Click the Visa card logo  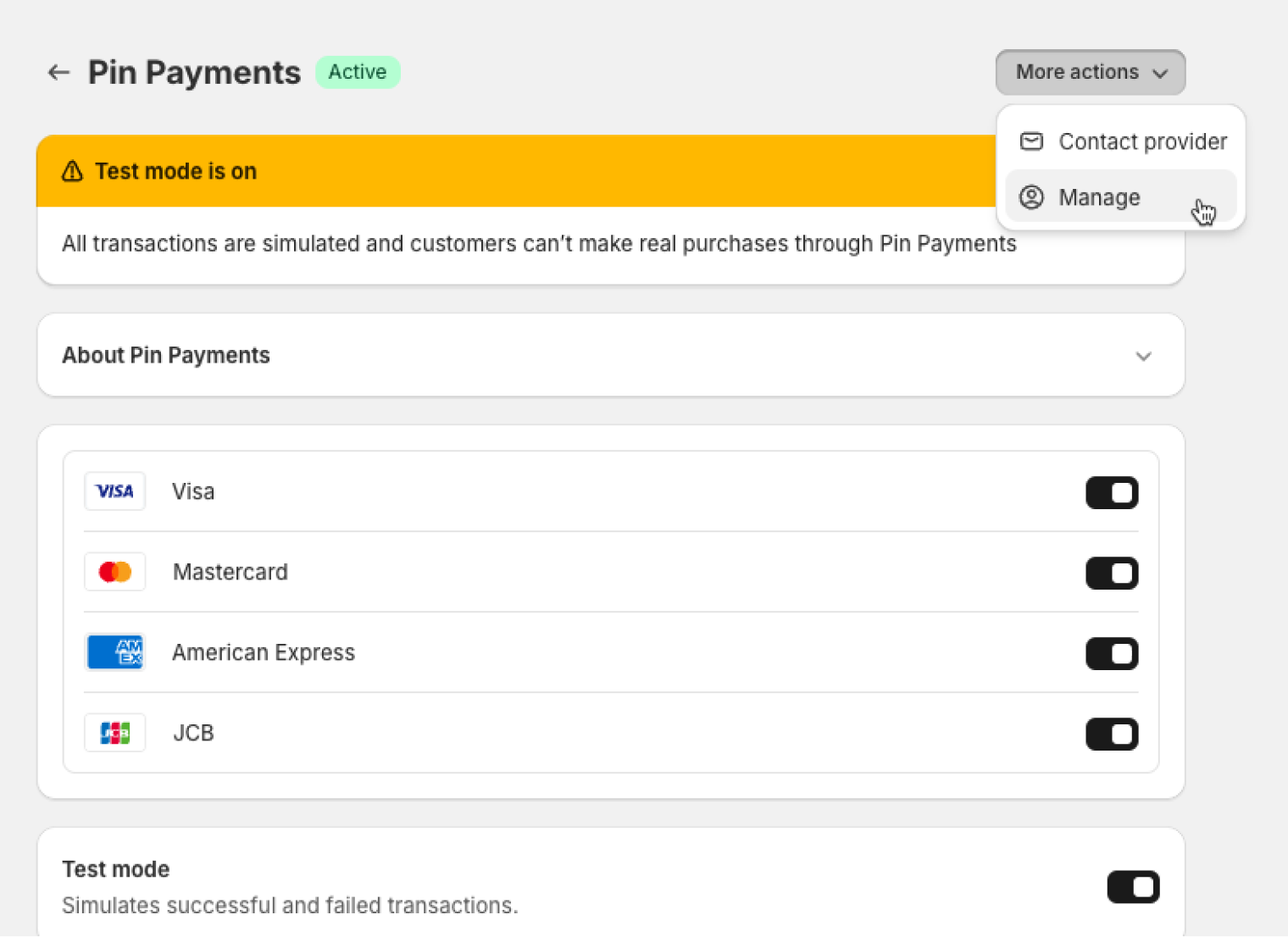[x=115, y=491]
